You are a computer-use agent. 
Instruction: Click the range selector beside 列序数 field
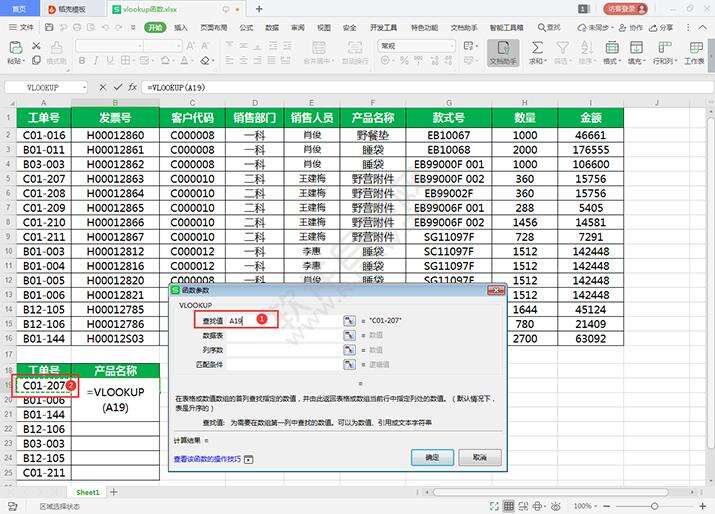[350, 351]
